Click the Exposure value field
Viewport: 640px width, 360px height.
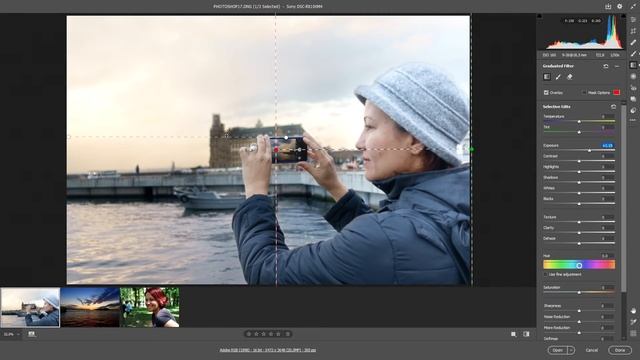pos(607,145)
